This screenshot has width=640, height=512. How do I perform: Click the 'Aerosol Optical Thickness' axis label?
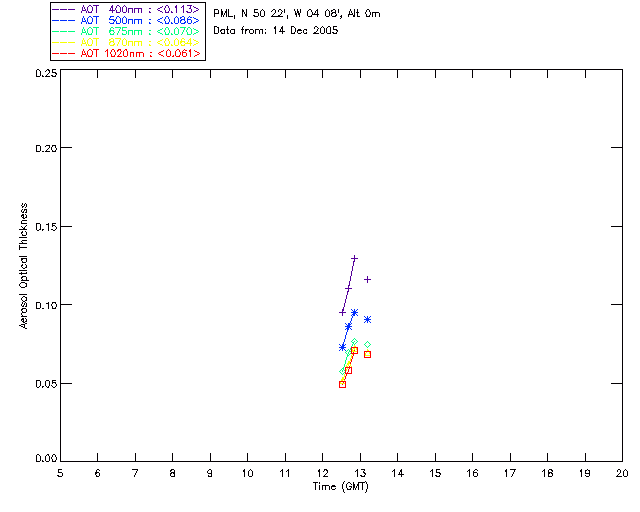(x=24, y=266)
